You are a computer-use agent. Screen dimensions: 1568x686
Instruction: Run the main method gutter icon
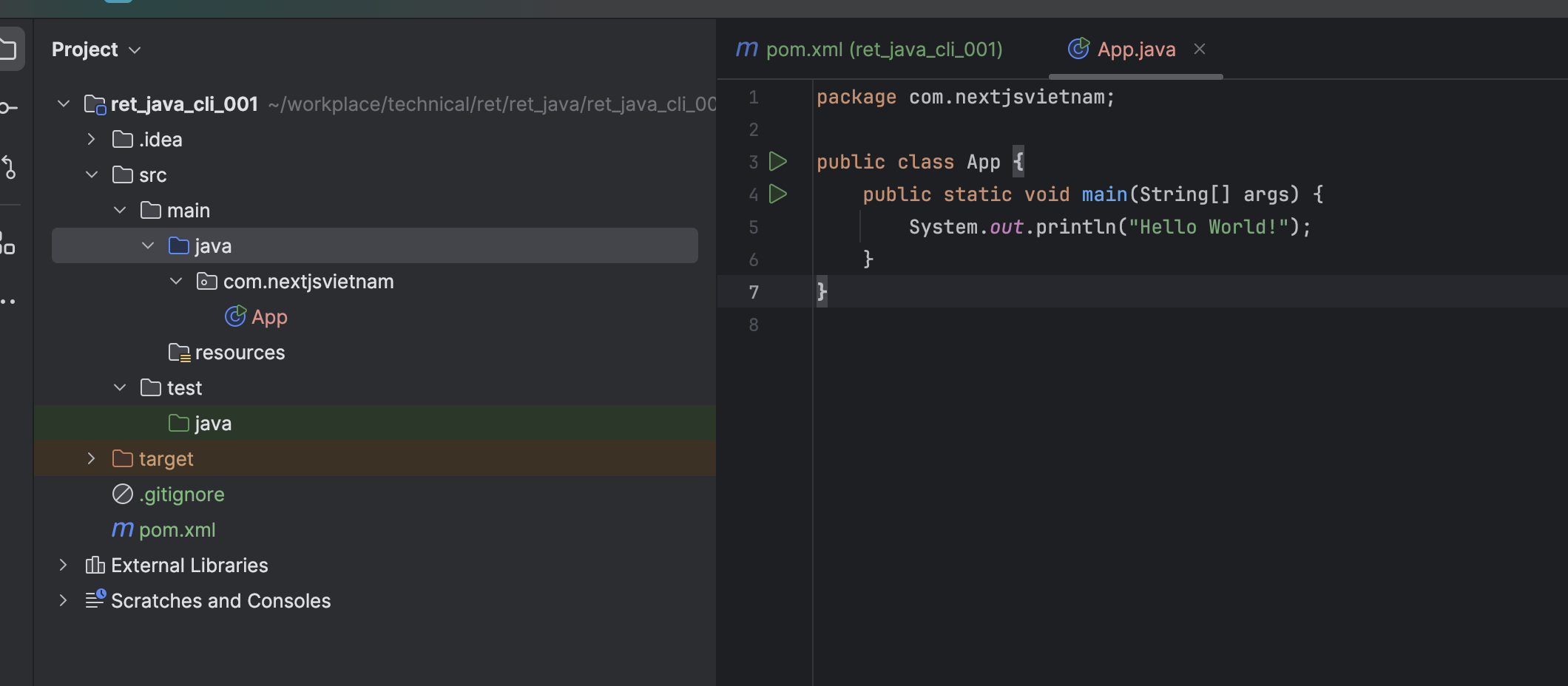(778, 194)
